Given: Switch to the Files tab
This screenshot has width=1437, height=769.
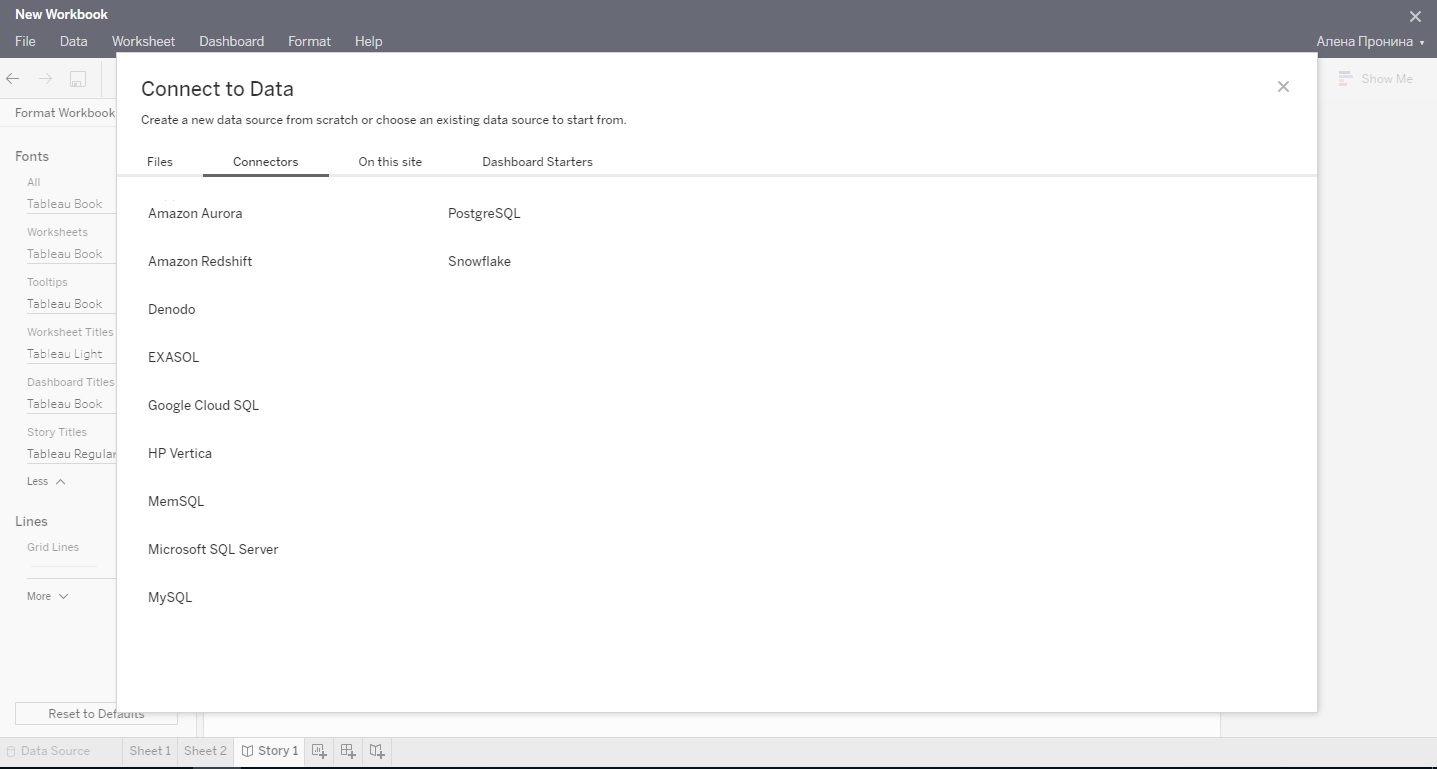Looking at the screenshot, I should [159, 161].
